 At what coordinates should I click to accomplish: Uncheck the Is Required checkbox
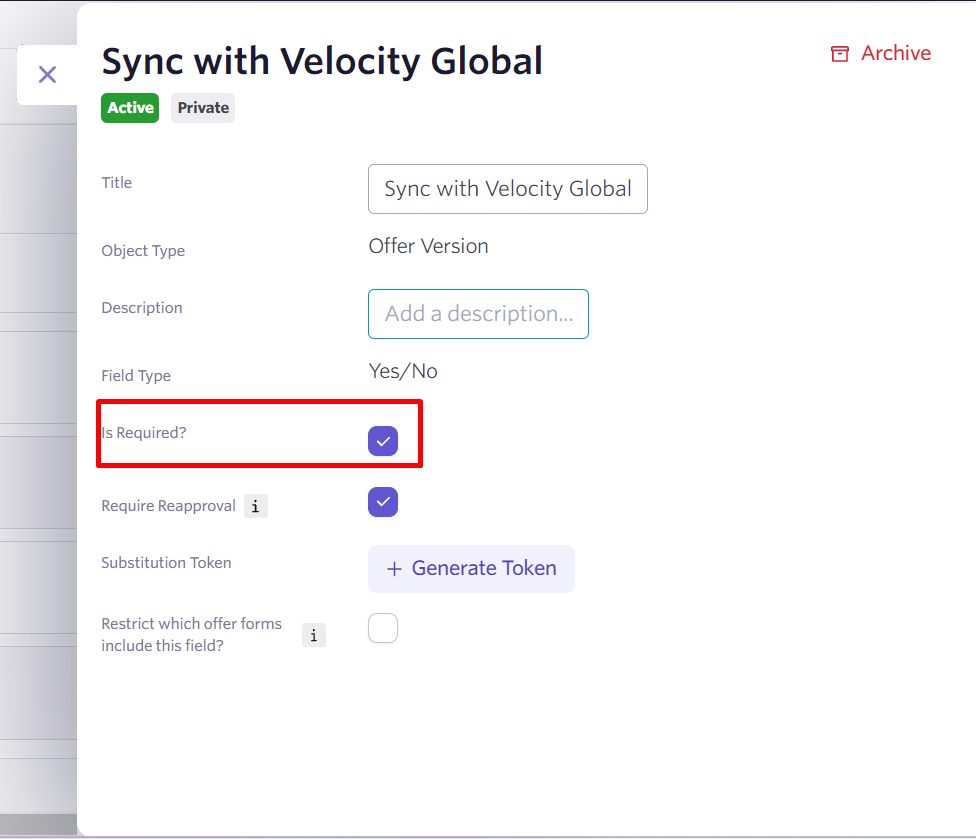(x=383, y=441)
